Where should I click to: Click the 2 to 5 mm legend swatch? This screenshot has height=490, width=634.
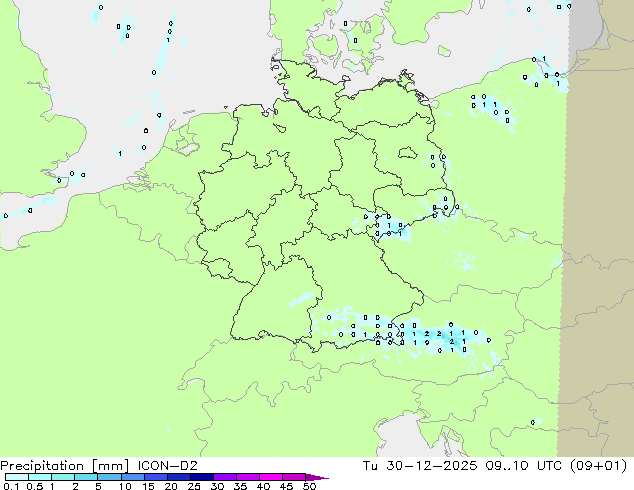pos(86,477)
